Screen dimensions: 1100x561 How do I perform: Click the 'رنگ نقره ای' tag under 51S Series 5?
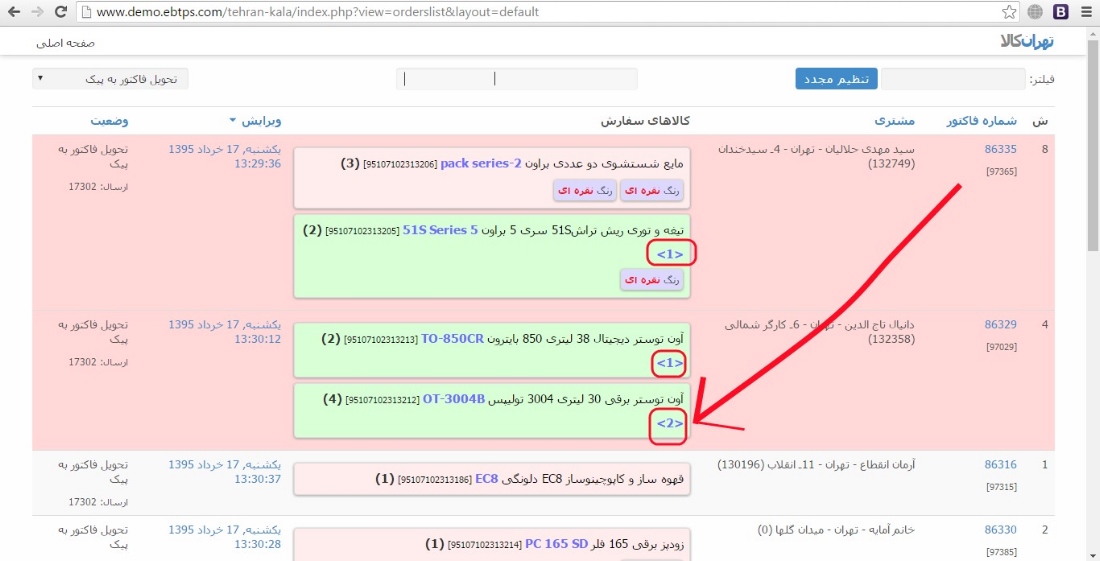coord(651,280)
